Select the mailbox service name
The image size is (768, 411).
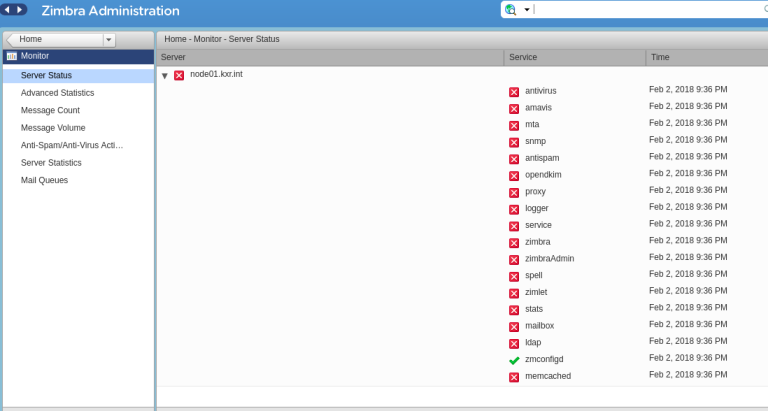(x=540, y=326)
